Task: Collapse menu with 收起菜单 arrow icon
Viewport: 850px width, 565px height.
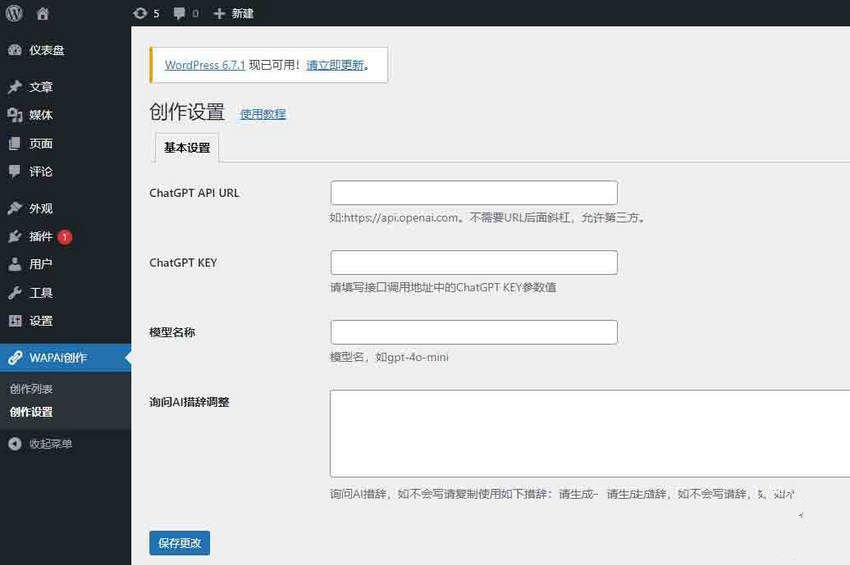Action: [x=15, y=444]
